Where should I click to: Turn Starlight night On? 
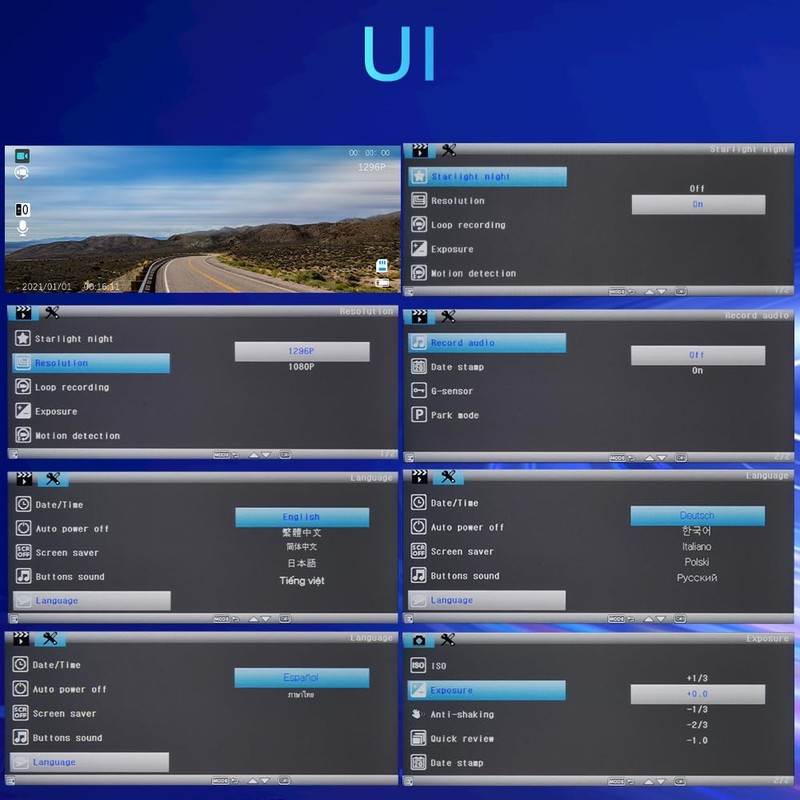(697, 204)
